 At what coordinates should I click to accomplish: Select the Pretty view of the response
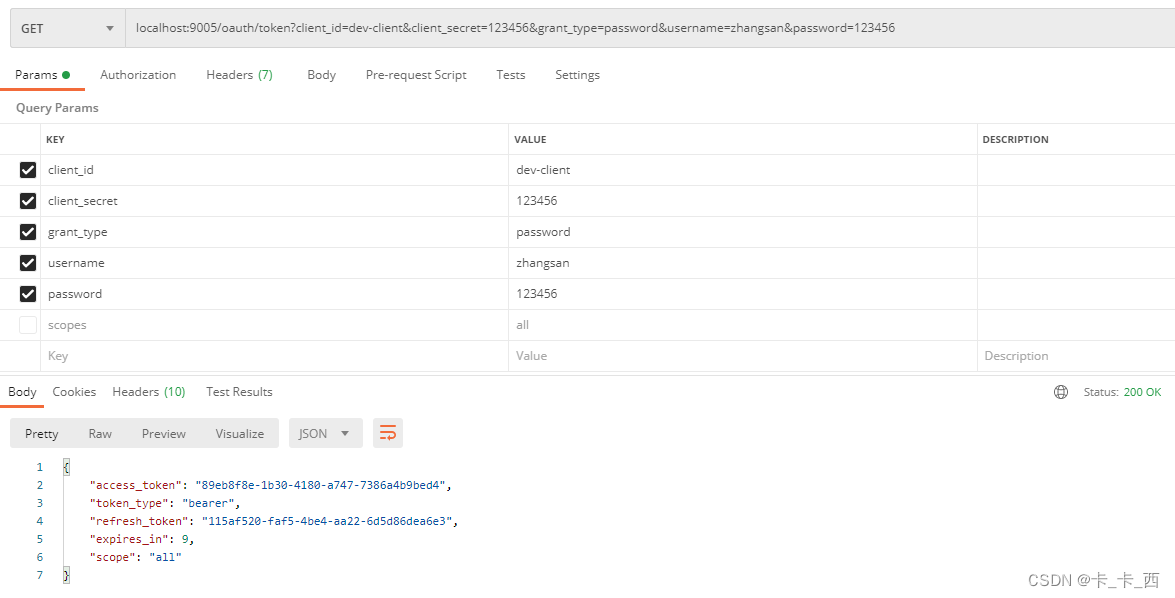point(41,433)
